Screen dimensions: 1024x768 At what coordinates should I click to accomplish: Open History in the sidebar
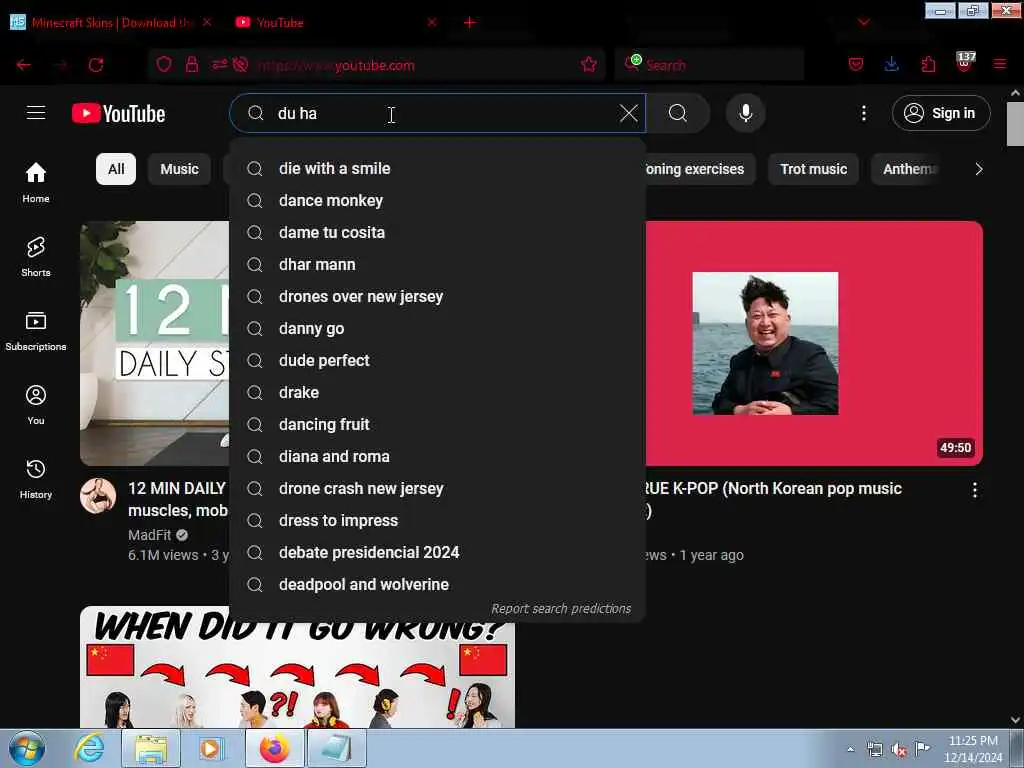tap(36, 479)
